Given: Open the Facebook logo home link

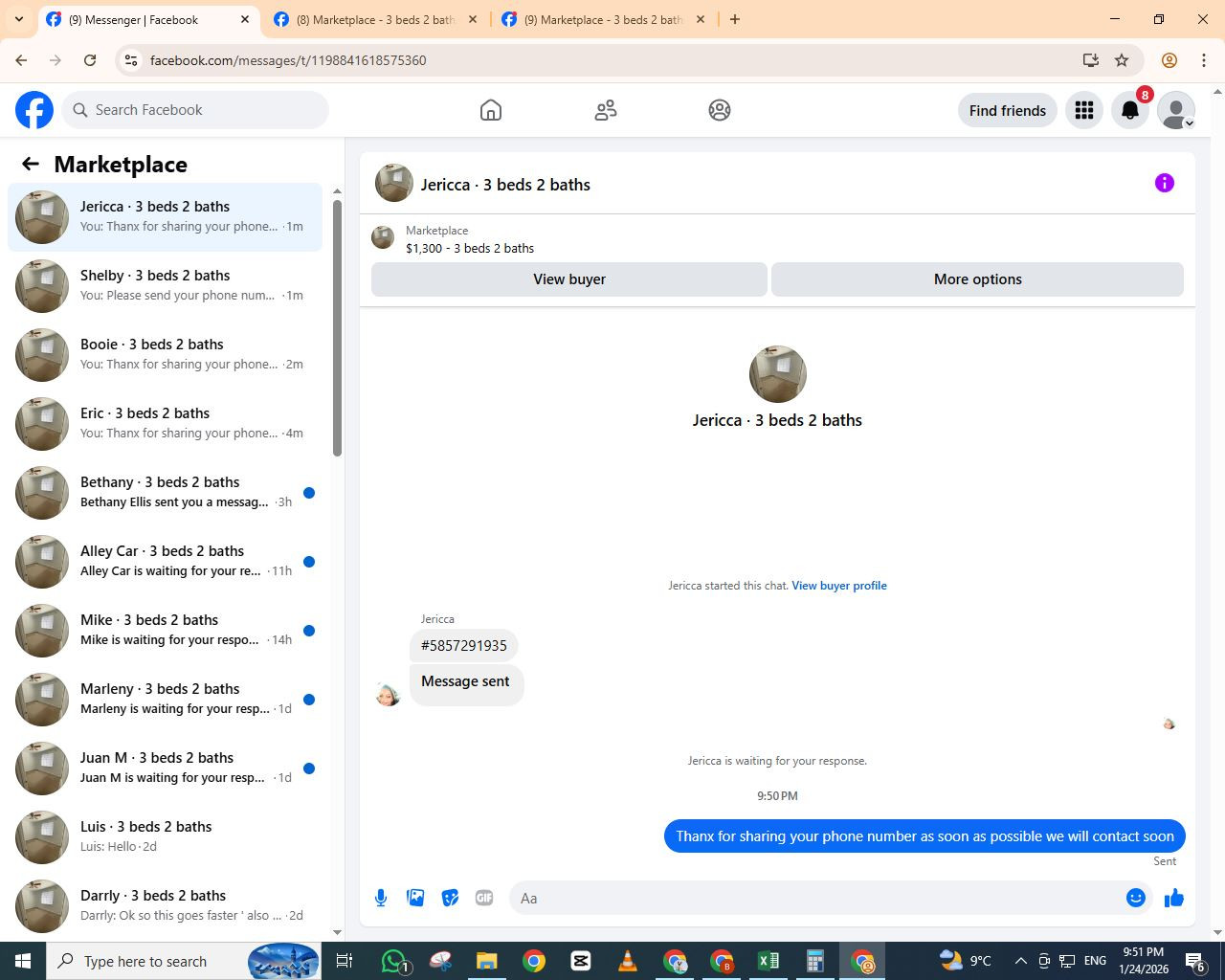Looking at the screenshot, I should 34,110.
